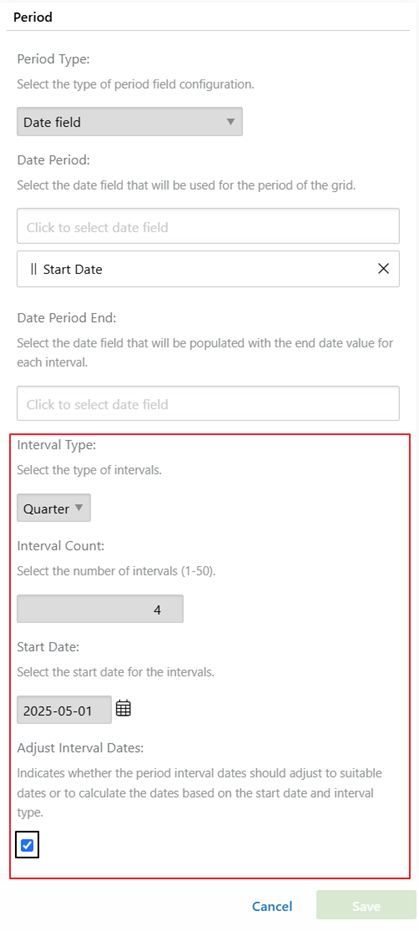
Task: Click the 'Interval Type:' label
Action: tap(57, 444)
